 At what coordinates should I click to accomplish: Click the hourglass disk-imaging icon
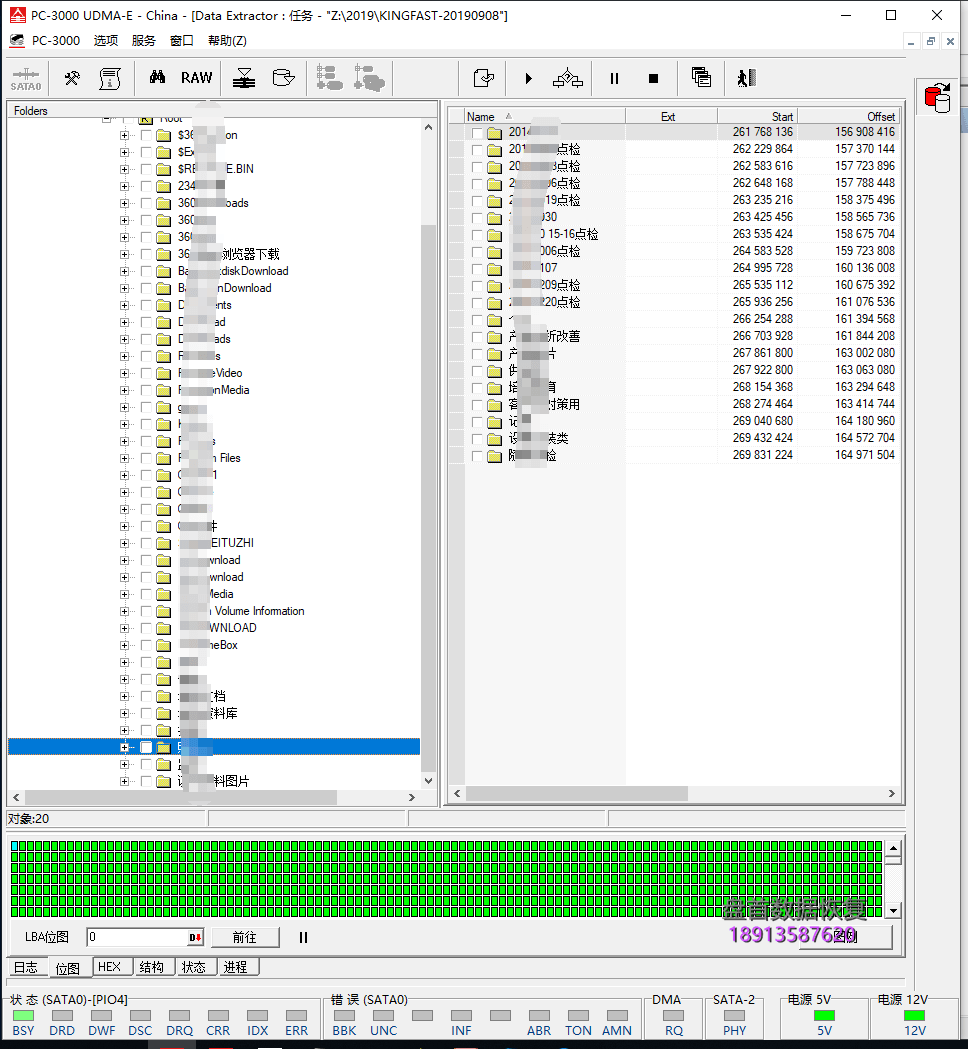click(244, 78)
